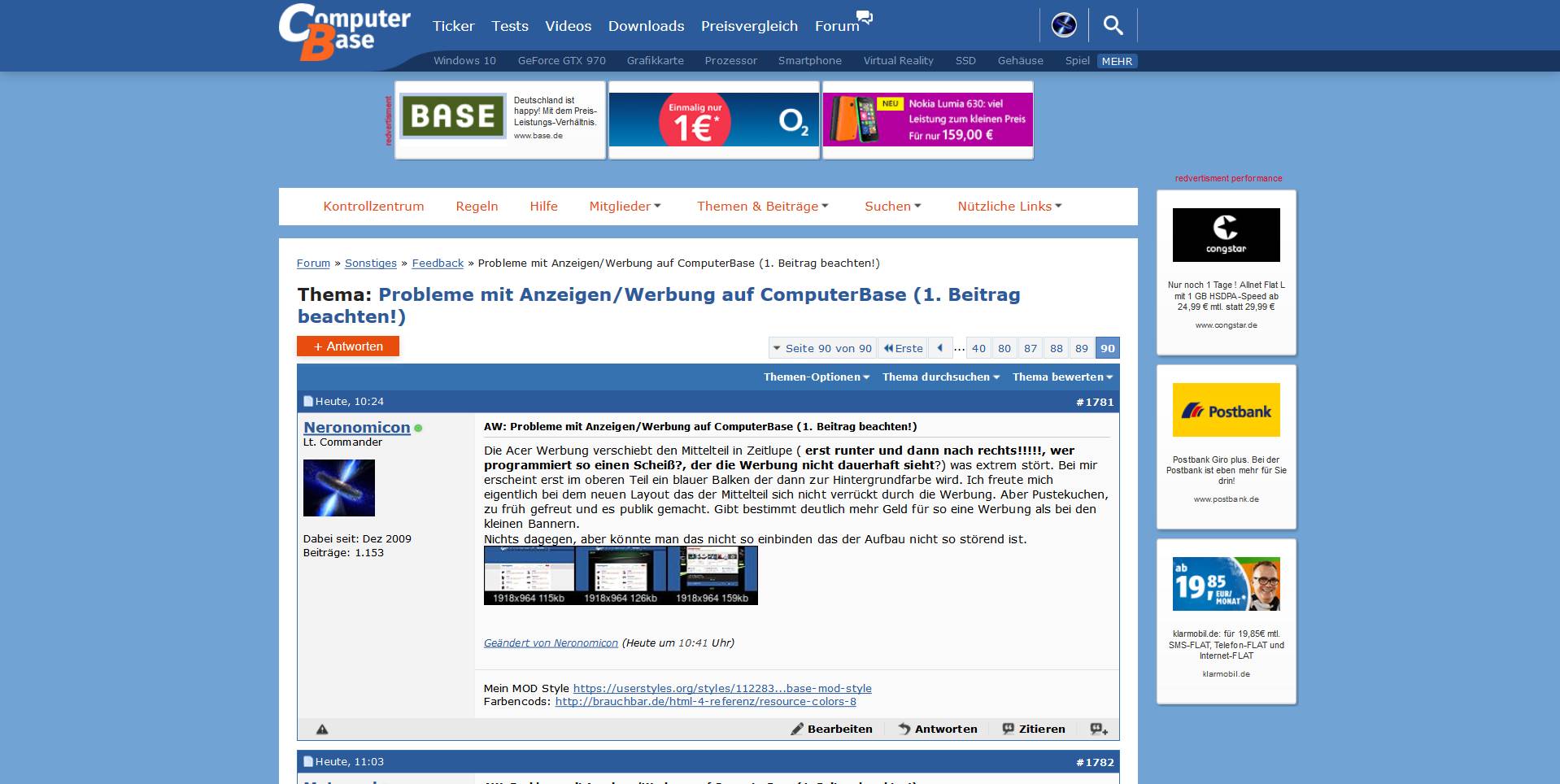Image resolution: width=1560 pixels, height=784 pixels.
Task: Open the Themen & Beiträge dropdown menu
Action: tap(762, 207)
